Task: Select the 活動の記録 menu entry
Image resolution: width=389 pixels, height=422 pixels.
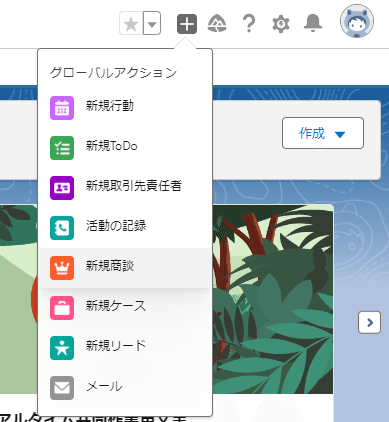Action: point(125,228)
